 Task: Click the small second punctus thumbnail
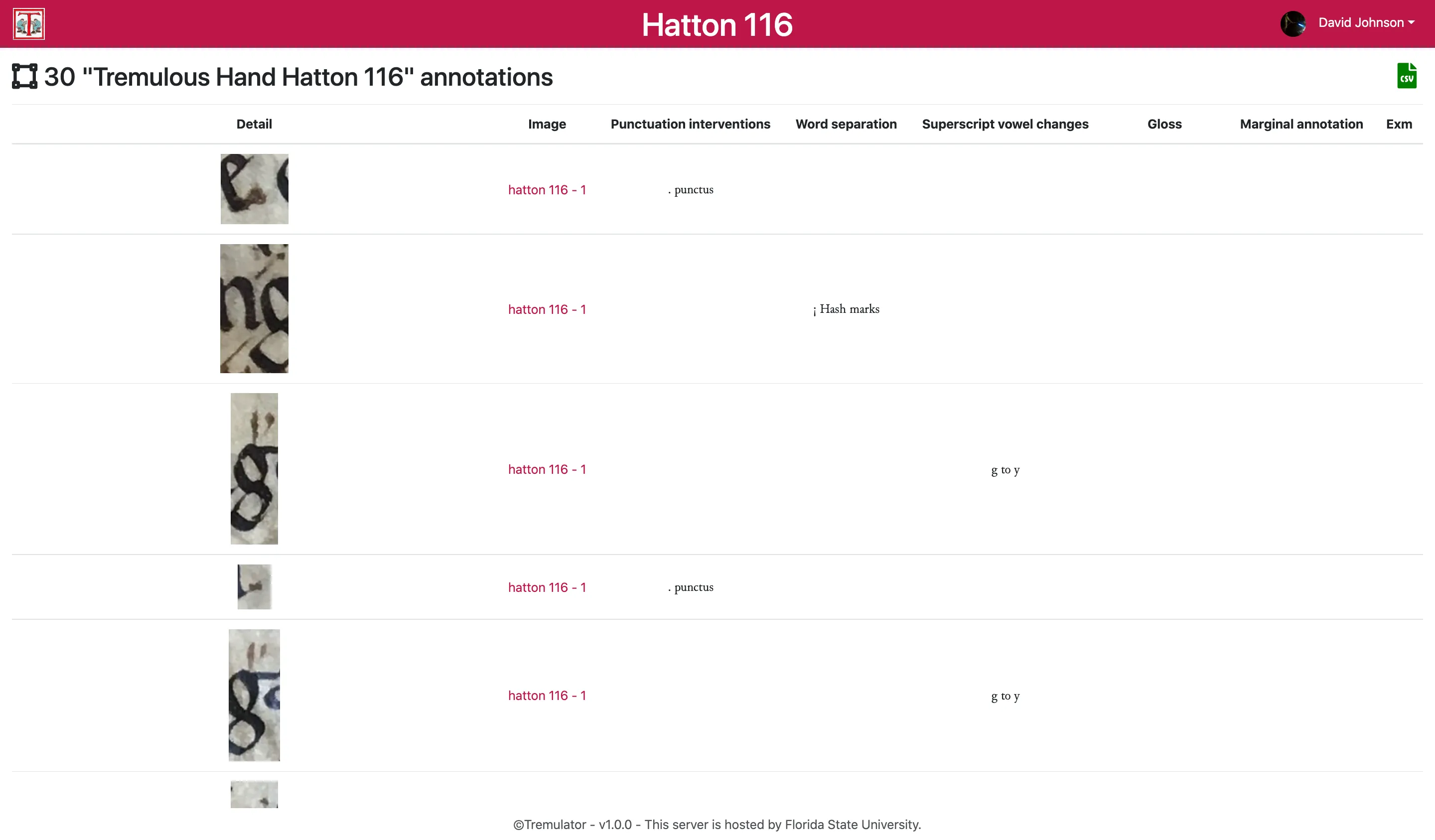pos(254,586)
